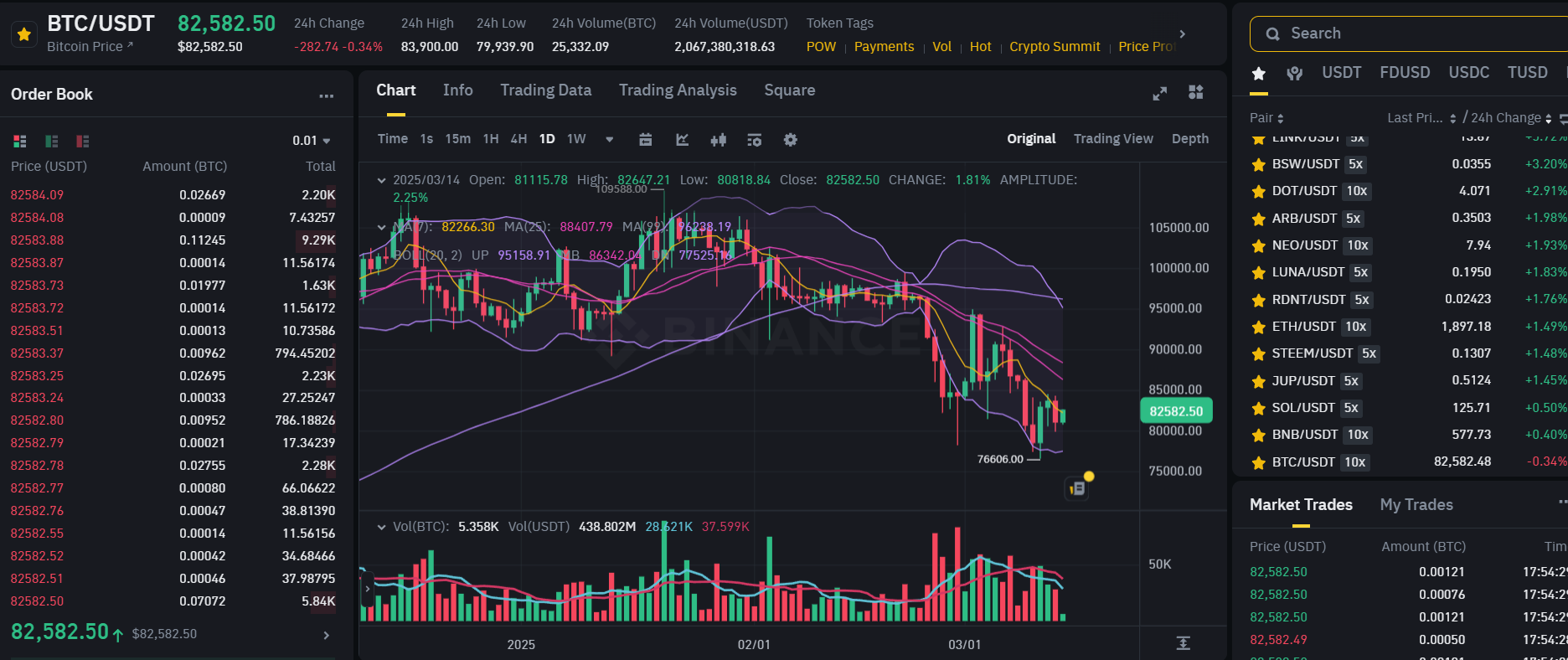This screenshot has height=660, width=1568.
Task: Show buy orders only view icon
Action: pos(52,141)
